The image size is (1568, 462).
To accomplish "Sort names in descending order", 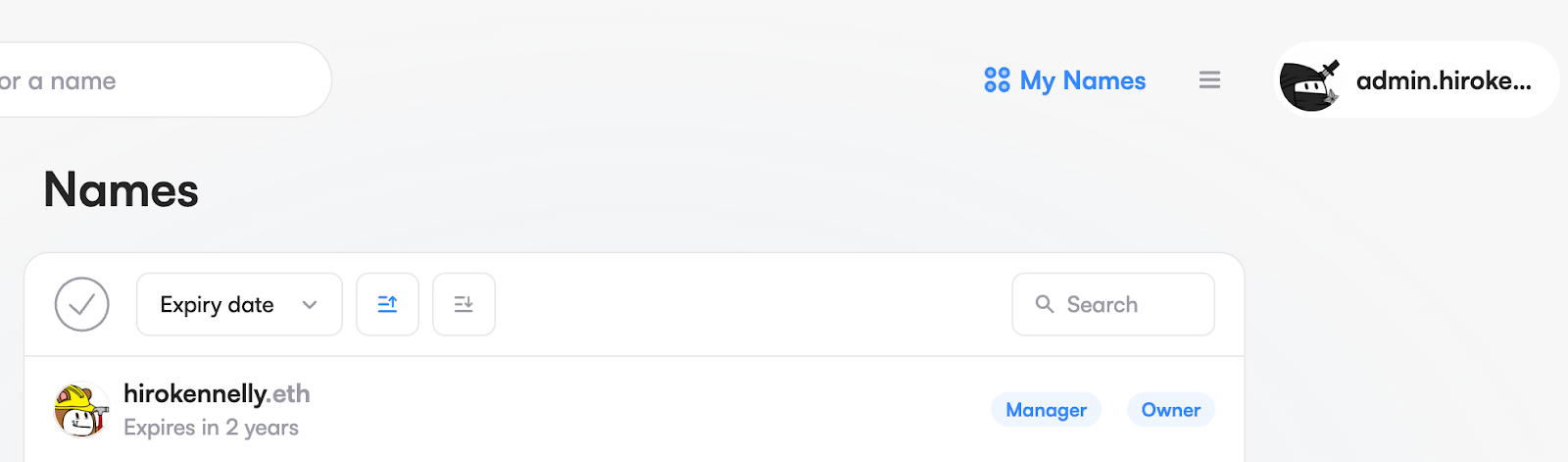I will 464,305.
